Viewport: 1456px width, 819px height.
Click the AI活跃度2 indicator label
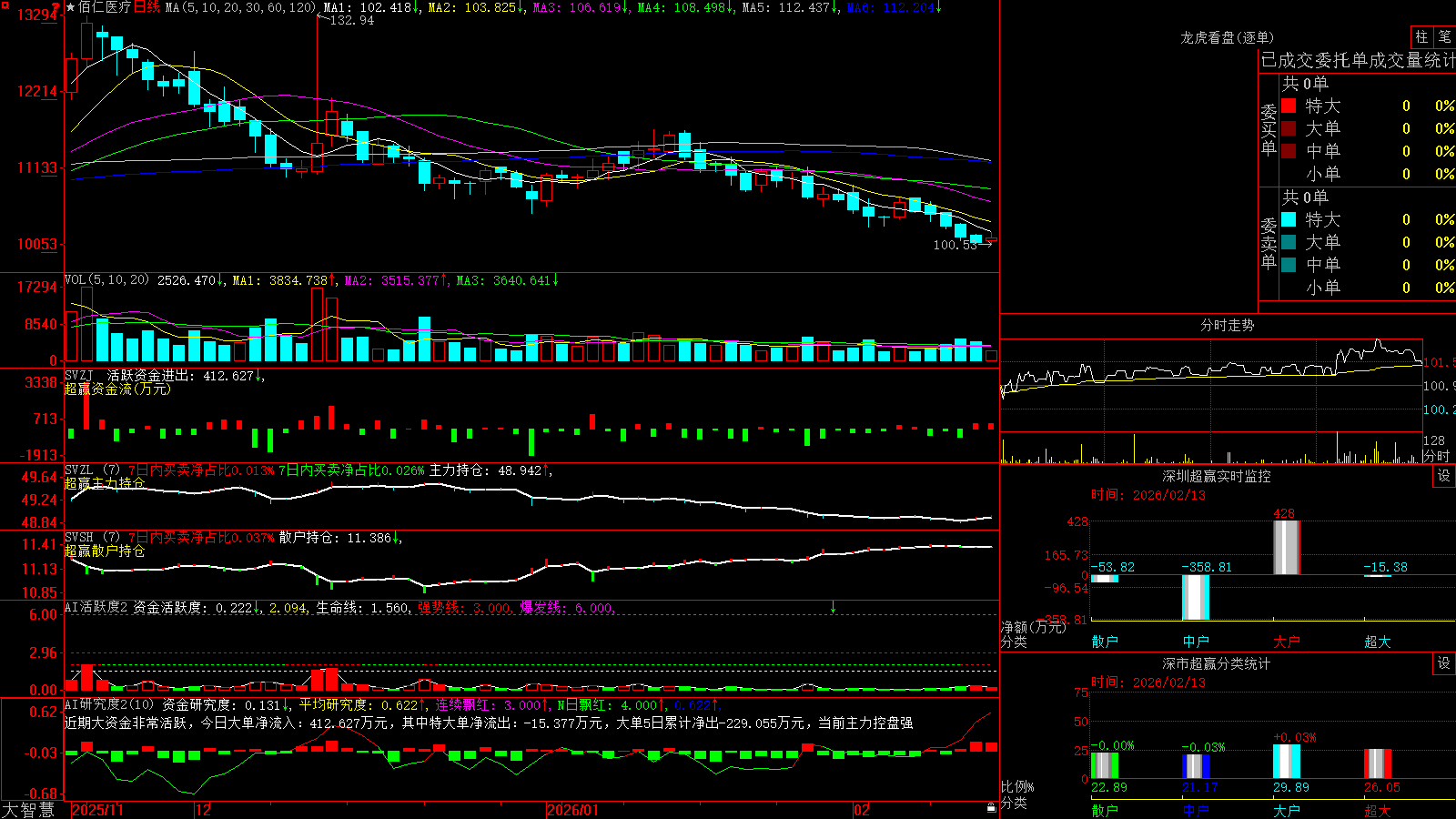(96, 607)
